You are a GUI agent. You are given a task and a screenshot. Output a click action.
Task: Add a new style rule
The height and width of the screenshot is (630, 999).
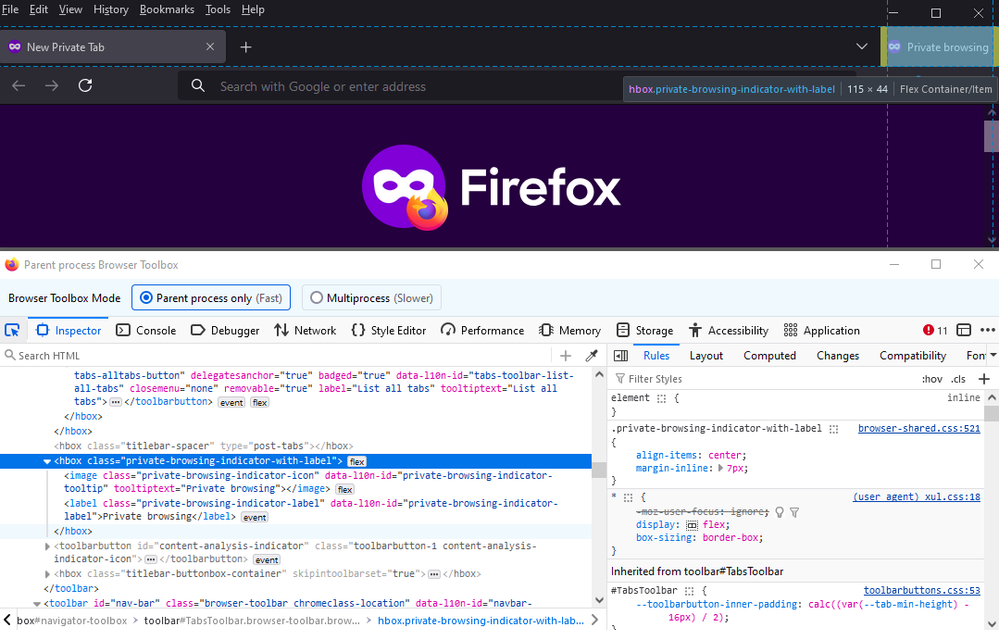[984, 379]
